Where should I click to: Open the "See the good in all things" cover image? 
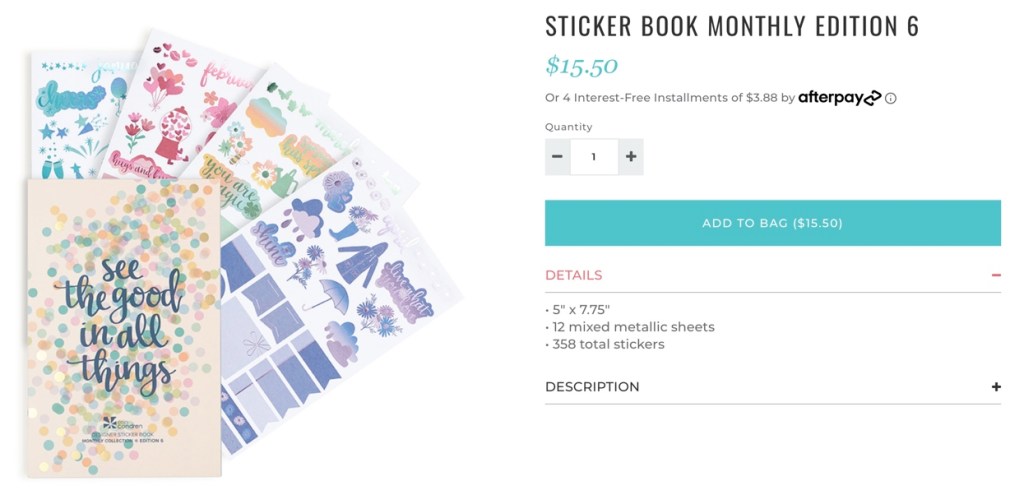tap(123, 325)
